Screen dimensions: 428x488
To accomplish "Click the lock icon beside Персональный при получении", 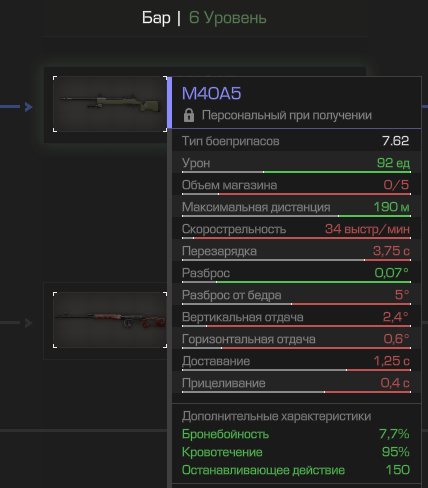I will pyautogui.click(x=189, y=115).
